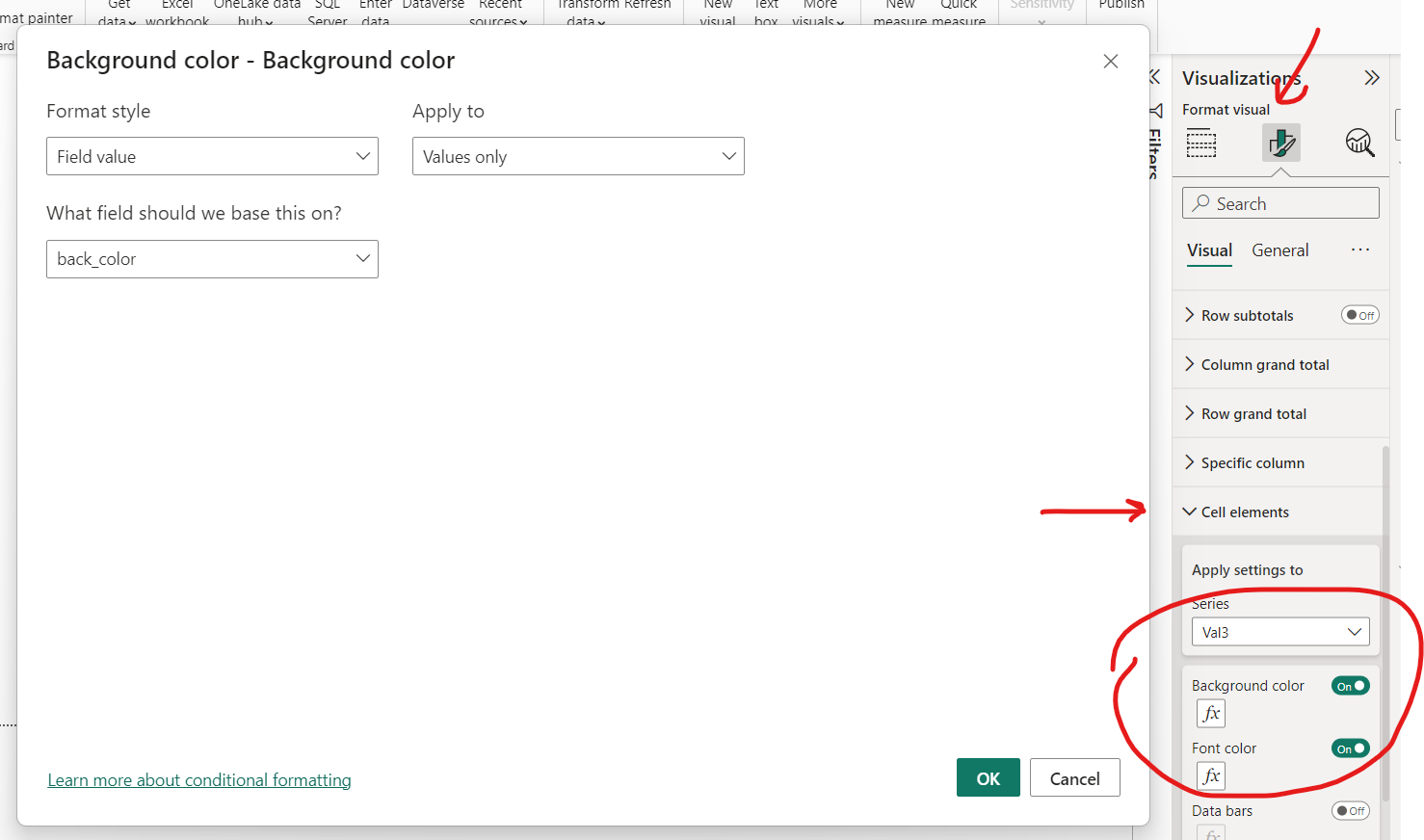Expand Column grand total section
Viewport: 1424px width, 840px height.
click(1280, 364)
